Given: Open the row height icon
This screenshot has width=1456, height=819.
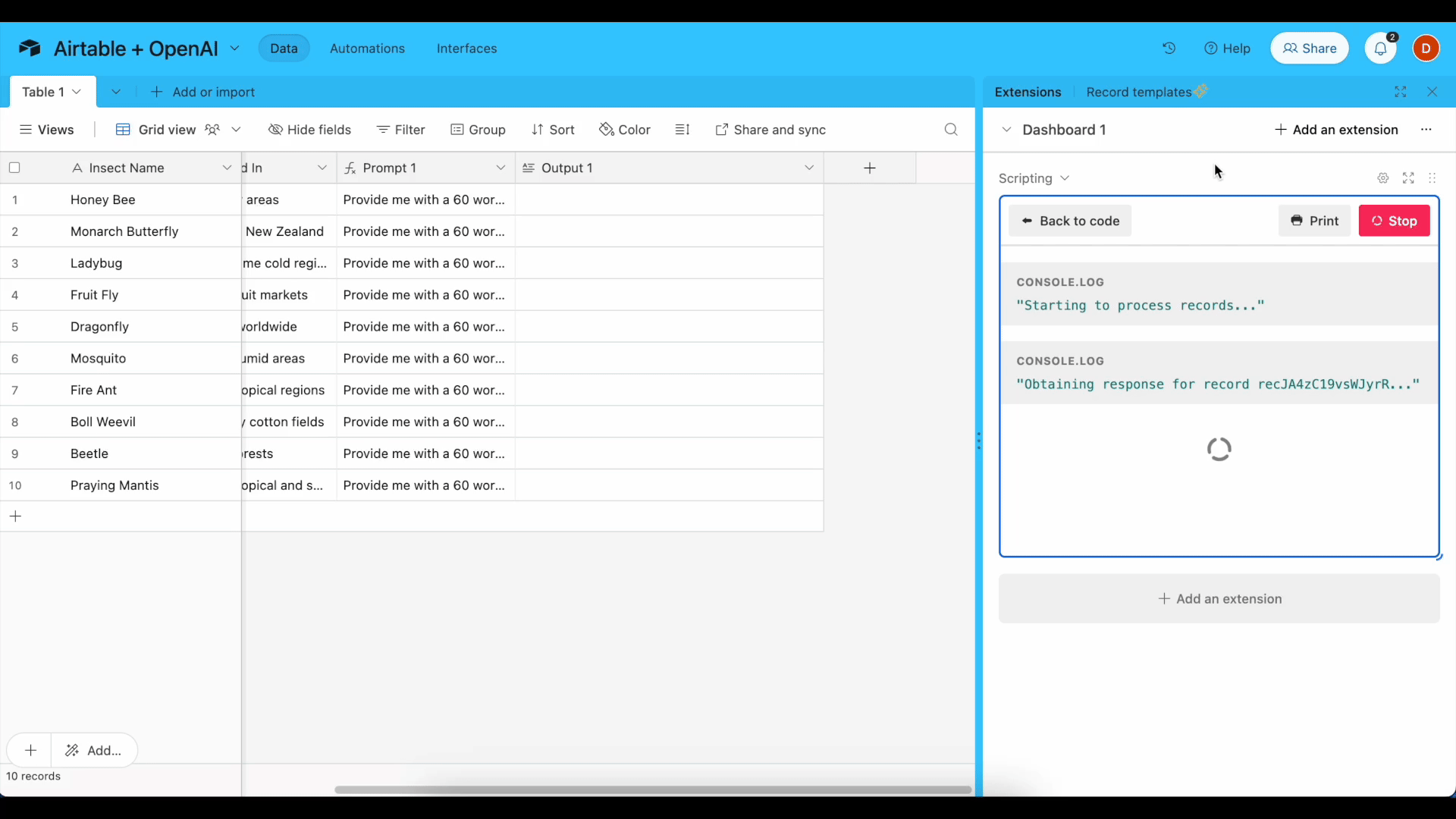Looking at the screenshot, I should click(x=682, y=130).
